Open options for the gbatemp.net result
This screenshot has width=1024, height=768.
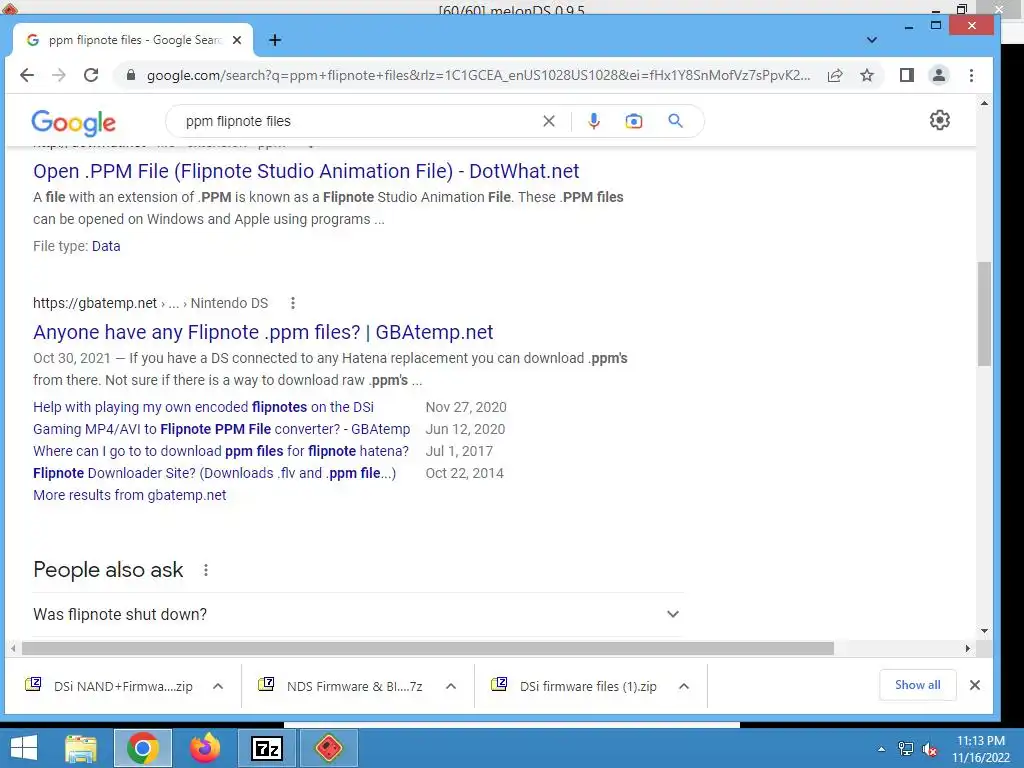tap(293, 303)
